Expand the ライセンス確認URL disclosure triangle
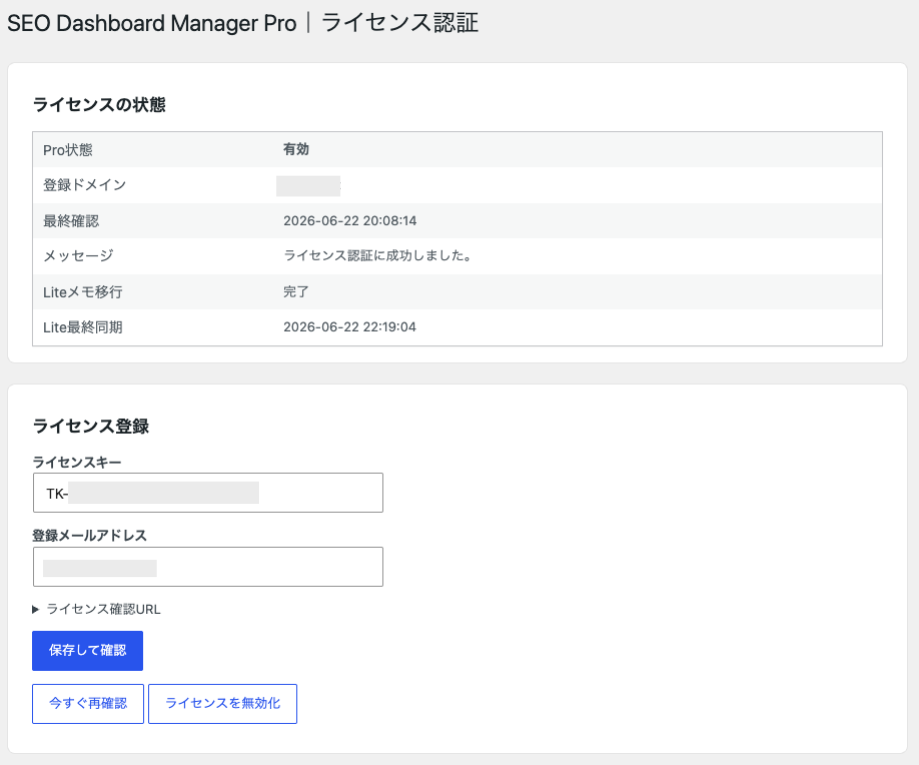 point(35,610)
